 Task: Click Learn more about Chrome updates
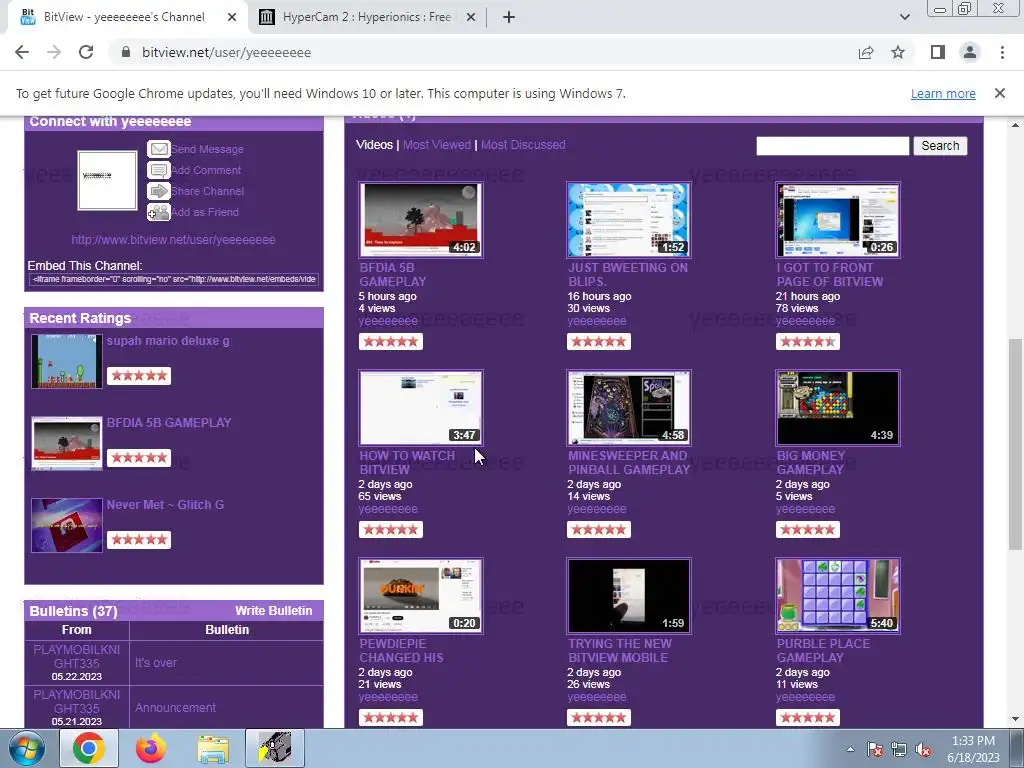coord(943,93)
